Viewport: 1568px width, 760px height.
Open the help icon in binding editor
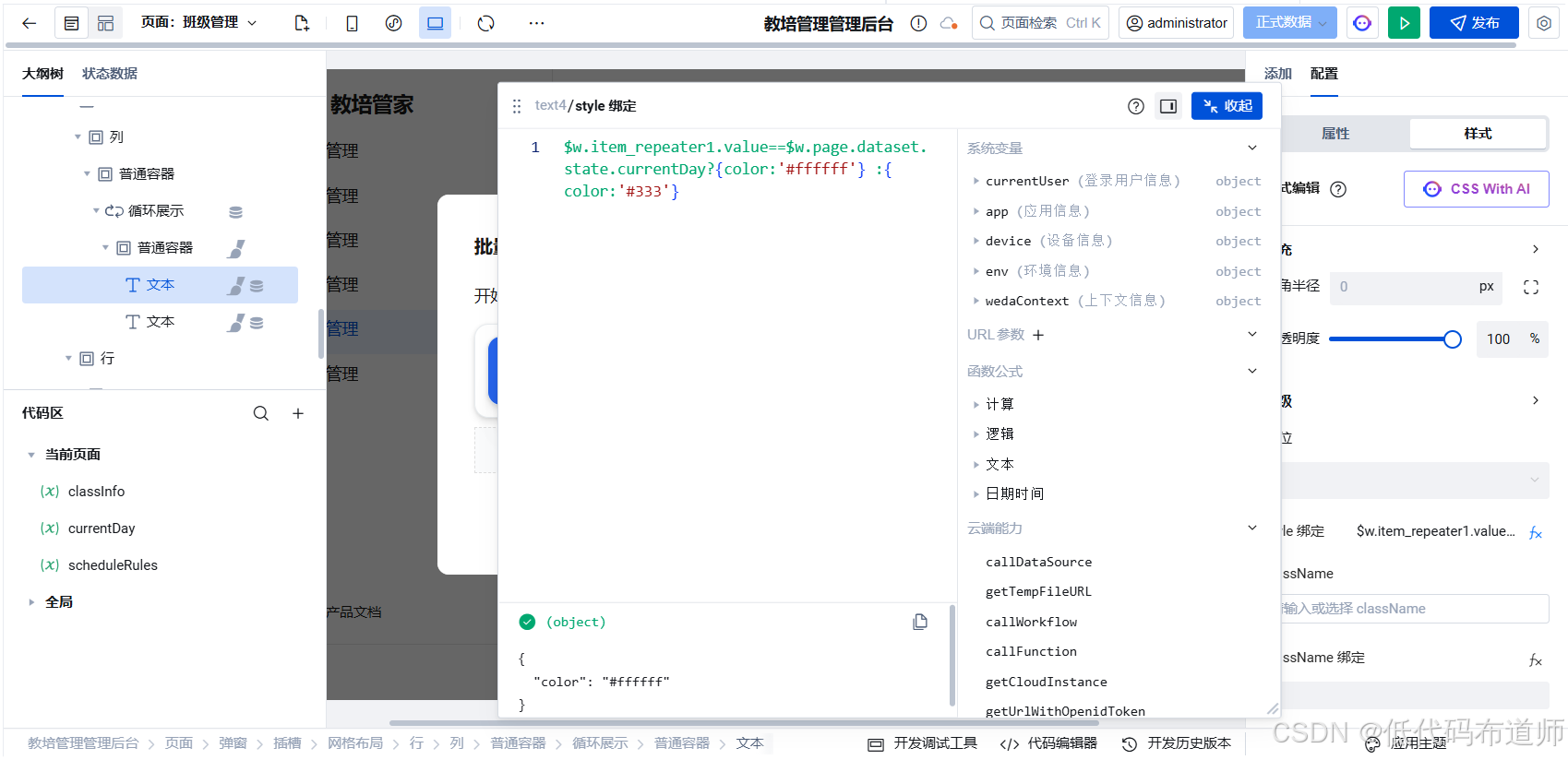point(1136,106)
